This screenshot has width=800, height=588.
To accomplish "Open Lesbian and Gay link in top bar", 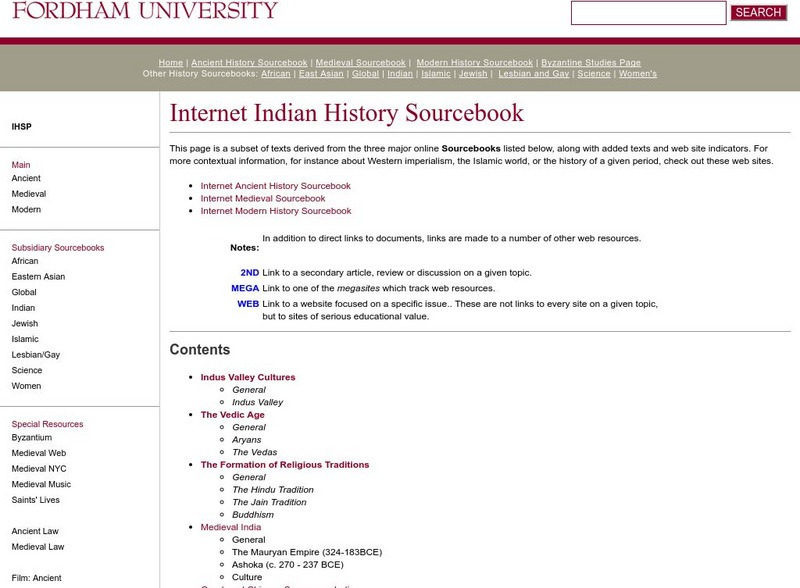I will 534,74.
